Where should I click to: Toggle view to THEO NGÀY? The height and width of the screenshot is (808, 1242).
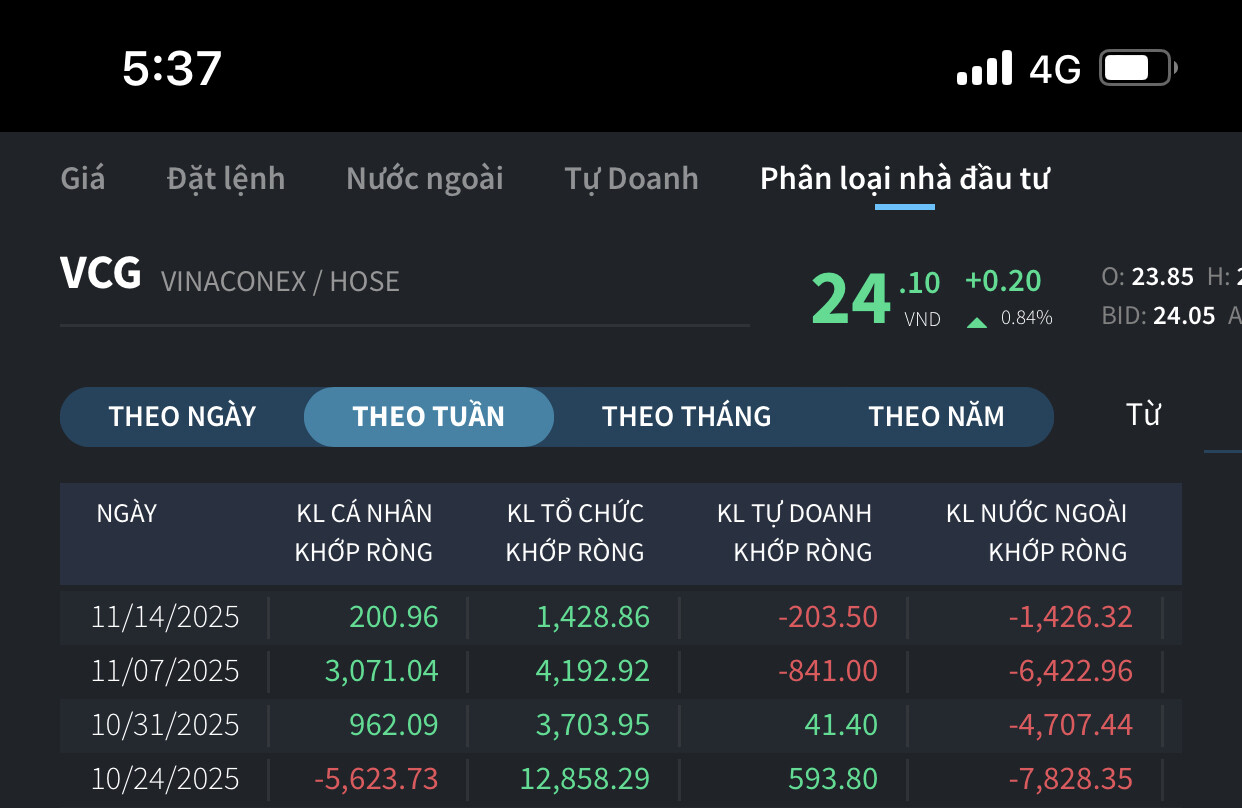click(182, 416)
